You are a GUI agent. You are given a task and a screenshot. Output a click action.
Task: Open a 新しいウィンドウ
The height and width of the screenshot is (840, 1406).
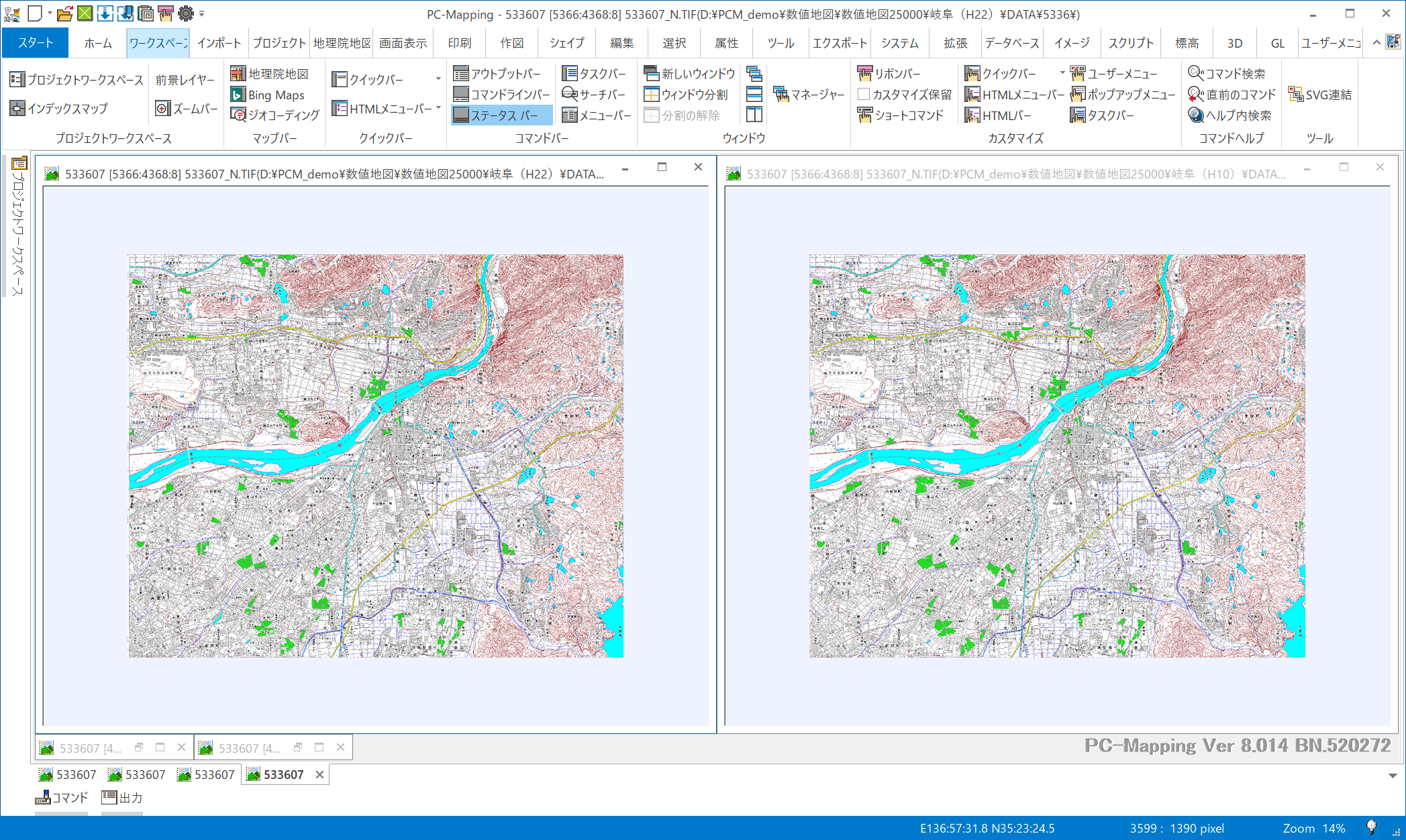(x=689, y=74)
